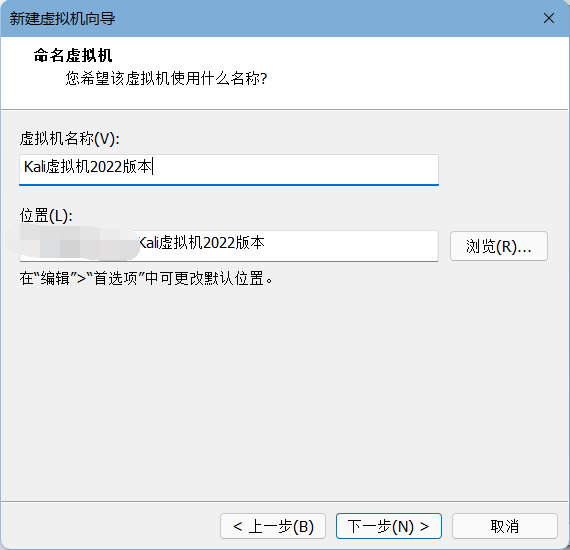Click the 新建虚拟机向导 title bar text
The height and width of the screenshot is (550, 570).
click(62, 19)
